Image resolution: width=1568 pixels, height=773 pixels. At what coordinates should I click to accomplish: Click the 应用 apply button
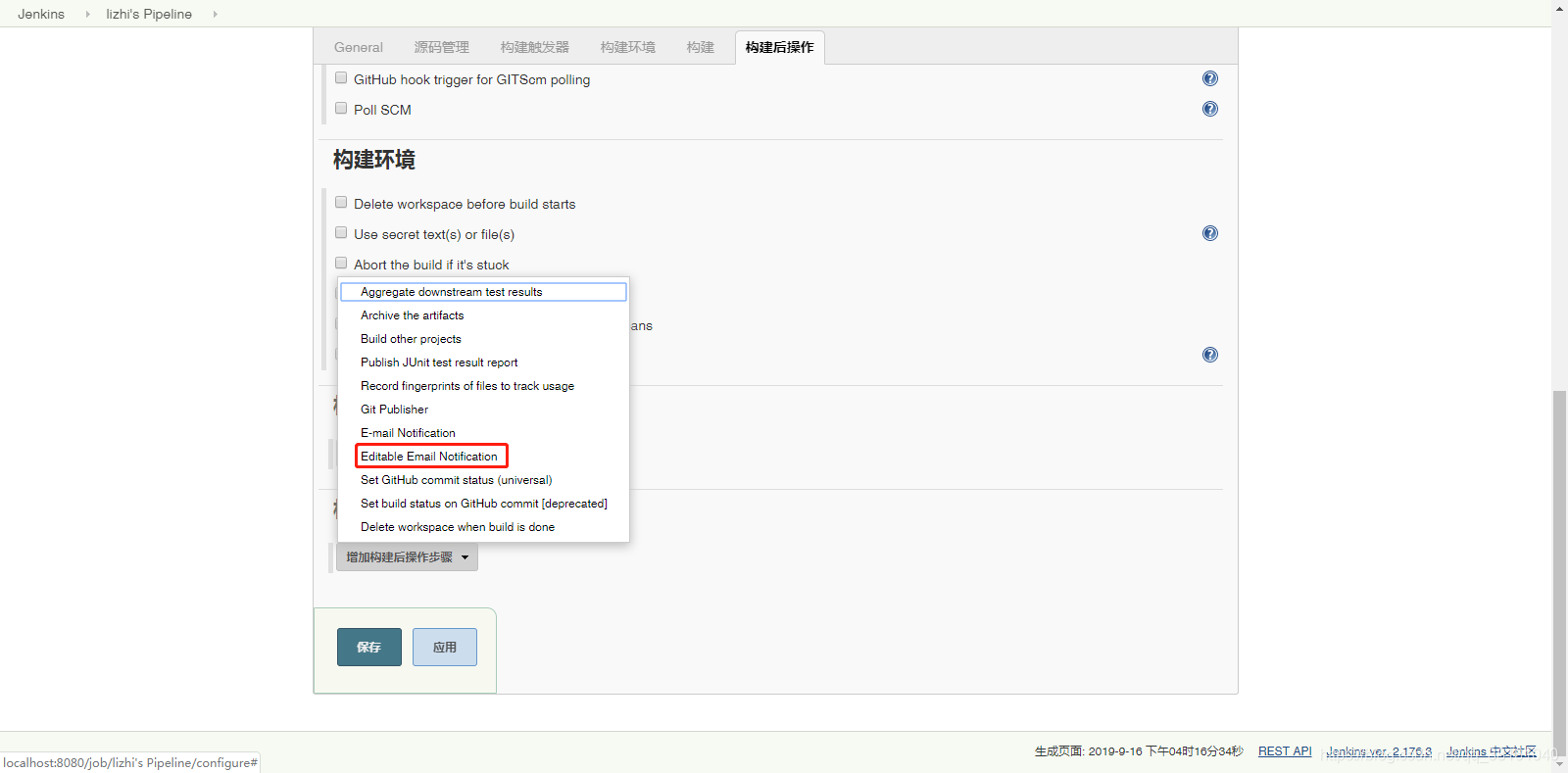coord(444,647)
